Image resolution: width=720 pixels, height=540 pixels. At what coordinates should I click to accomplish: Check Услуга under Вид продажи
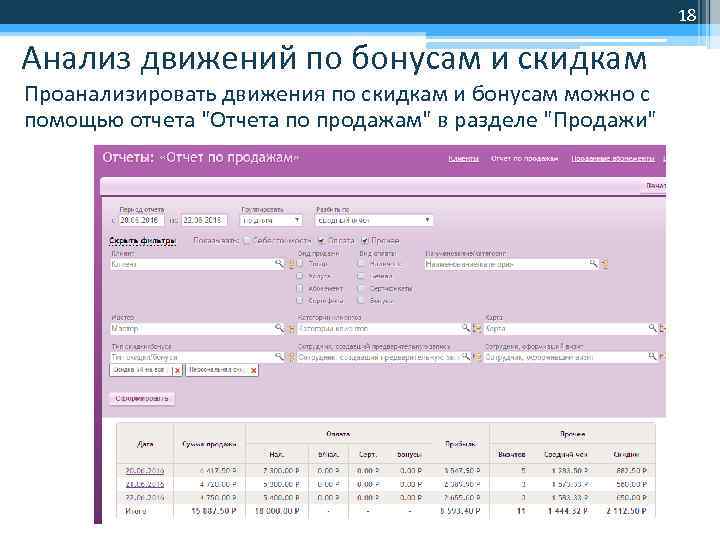(300, 276)
